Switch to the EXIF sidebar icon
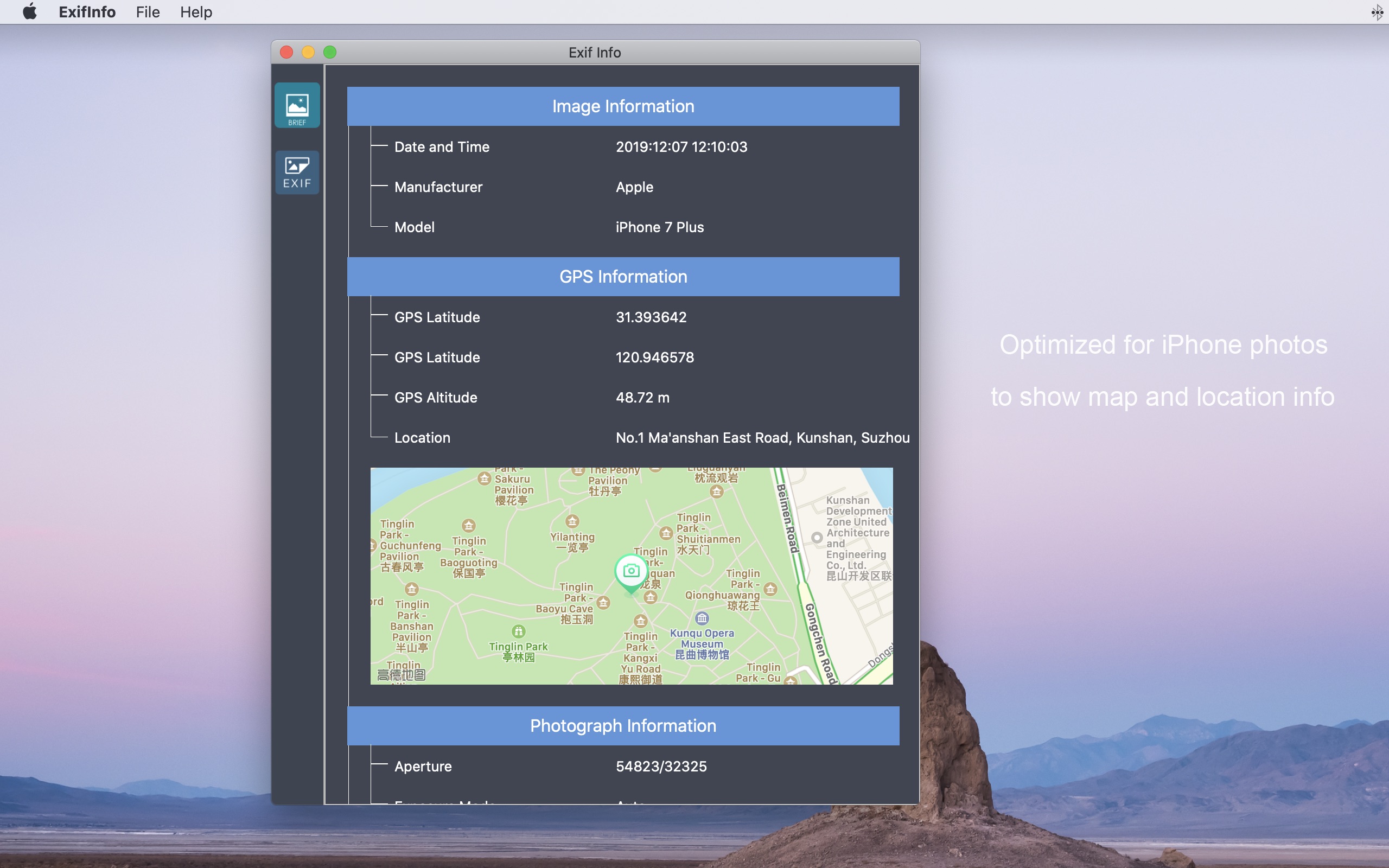 coord(297,172)
